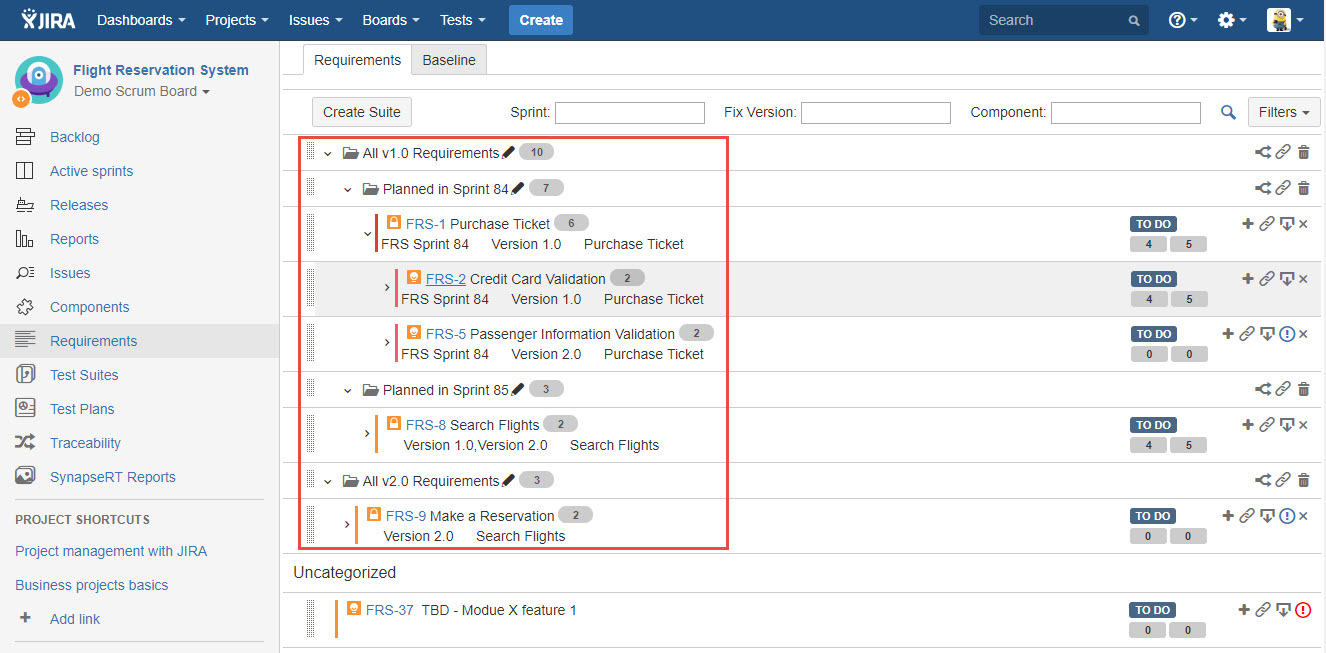Open Reports in the sidebar
This screenshot has width=1326, height=653.
pyautogui.click(x=74, y=239)
